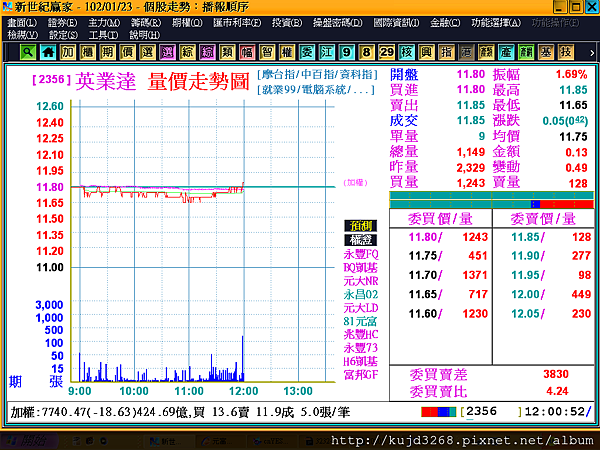600x450 pixels.
Task: Select the 權 toolbar icon
Action: [x=287, y=52]
